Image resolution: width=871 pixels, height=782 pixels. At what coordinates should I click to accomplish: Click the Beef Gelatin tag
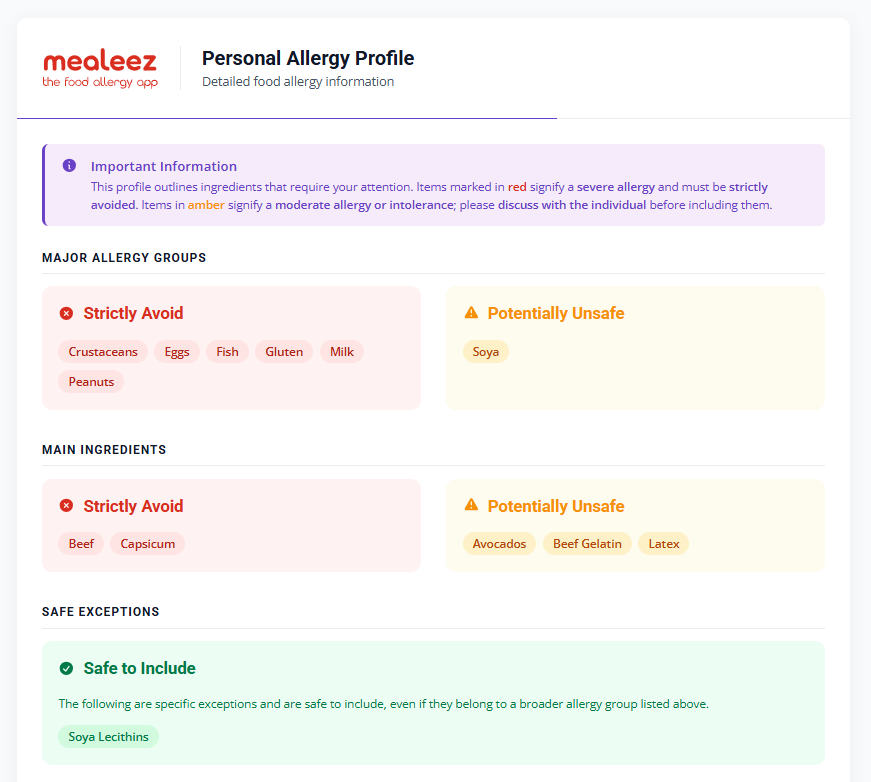(587, 544)
